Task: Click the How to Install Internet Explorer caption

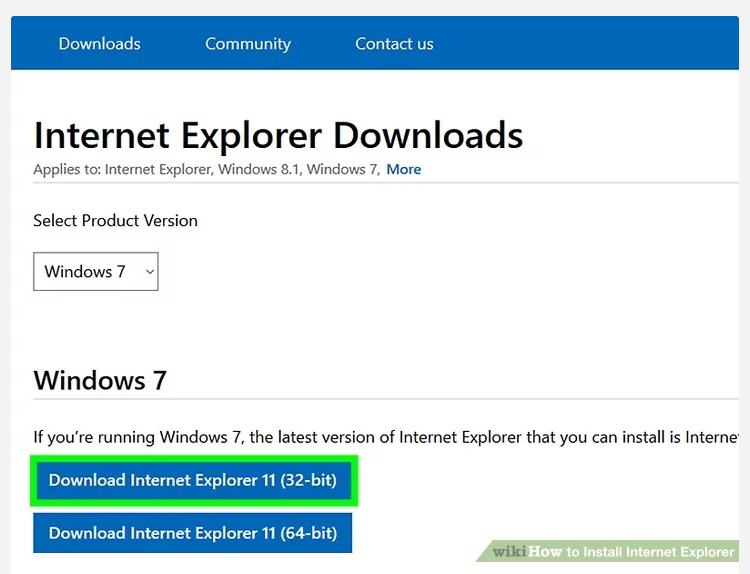Action: [632, 552]
